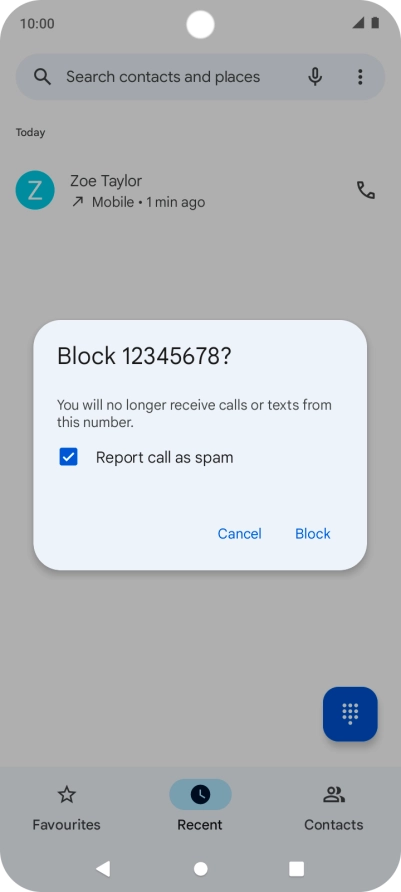Tap the Report call as spam label
Image resolution: width=401 pixels, height=892 pixels.
[x=164, y=457]
